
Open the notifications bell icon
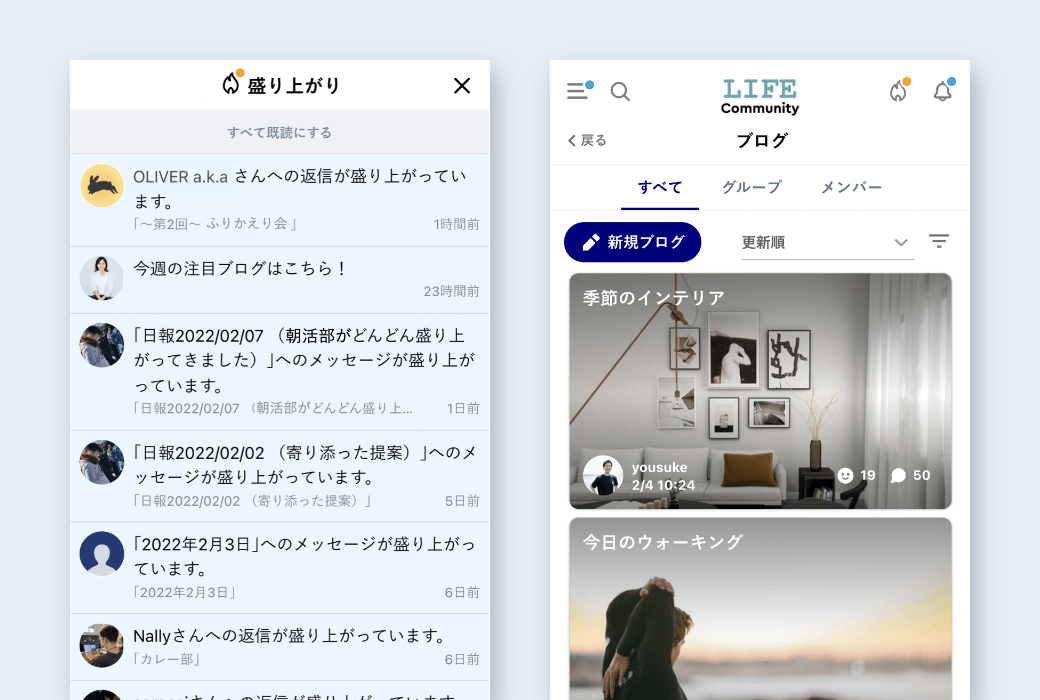click(x=942, y=92)
